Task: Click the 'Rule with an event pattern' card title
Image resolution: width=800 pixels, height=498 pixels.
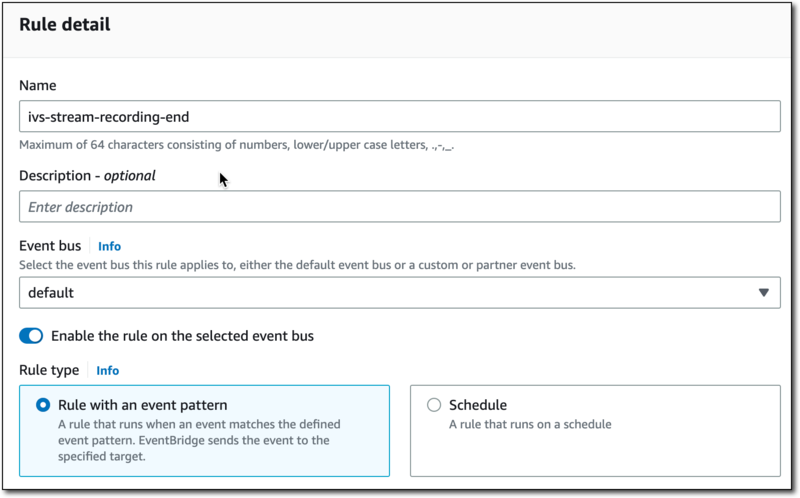Action: (x=142, y=405)
